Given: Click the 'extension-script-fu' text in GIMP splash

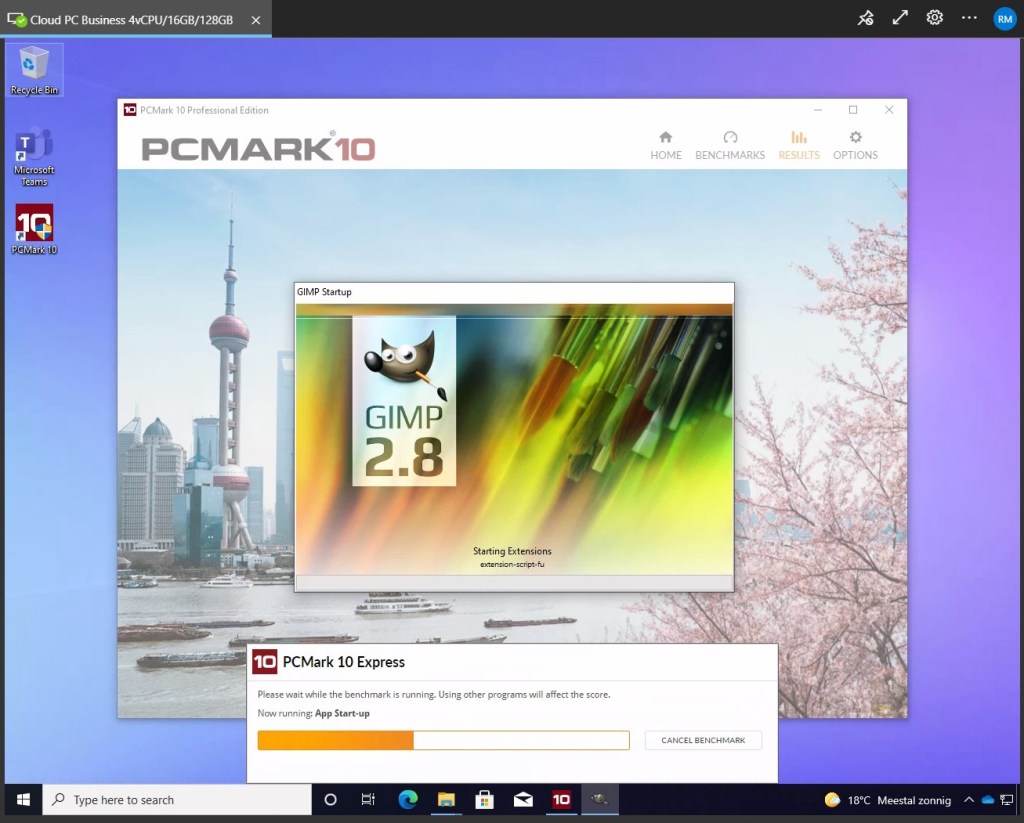Looking at the screenshot, I should point(512,564).
